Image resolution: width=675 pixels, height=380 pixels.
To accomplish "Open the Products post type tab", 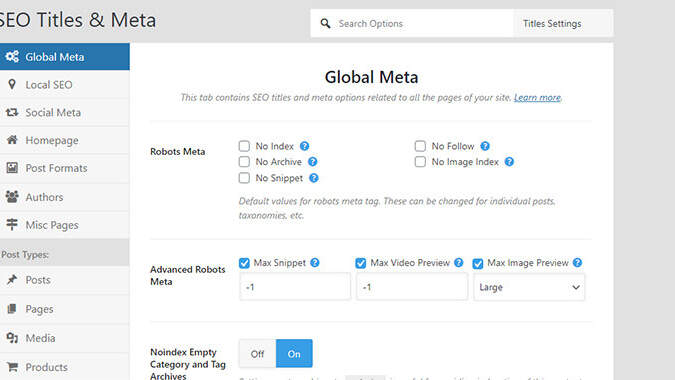I will click(65, 367).
